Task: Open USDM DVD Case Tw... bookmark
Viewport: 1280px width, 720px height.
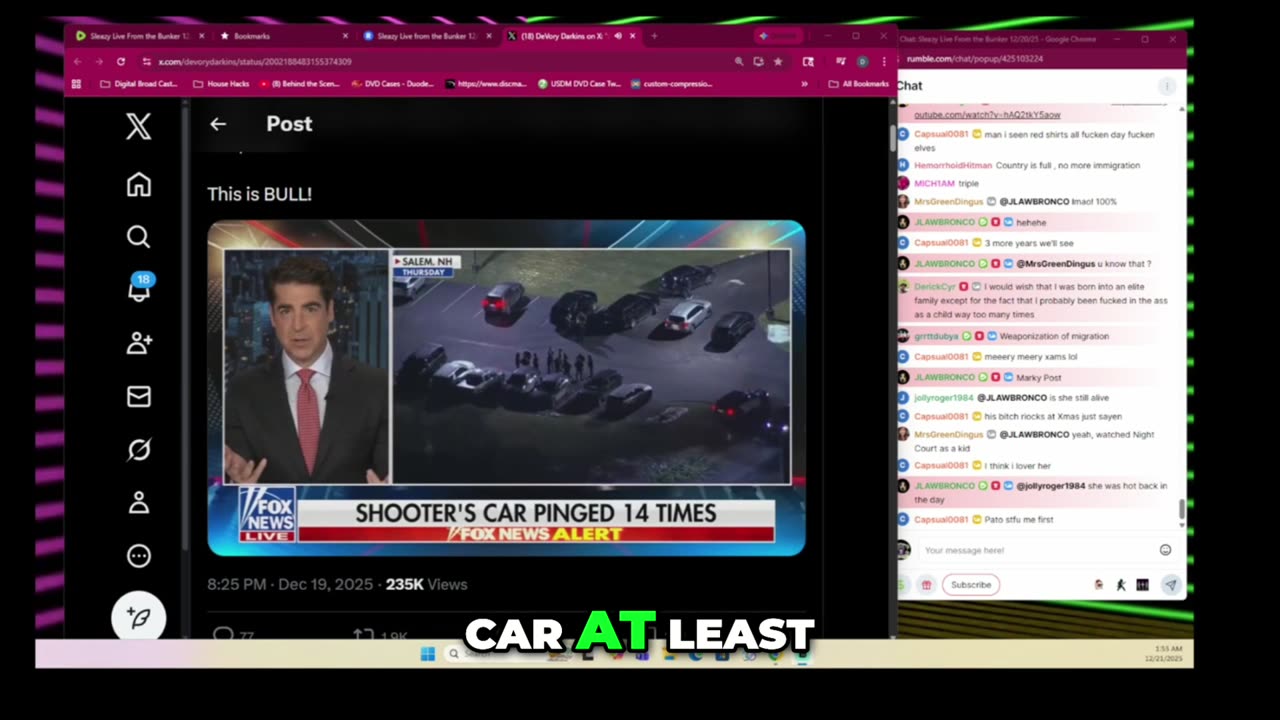Action: pyautogui.click(x=579, y=84)
